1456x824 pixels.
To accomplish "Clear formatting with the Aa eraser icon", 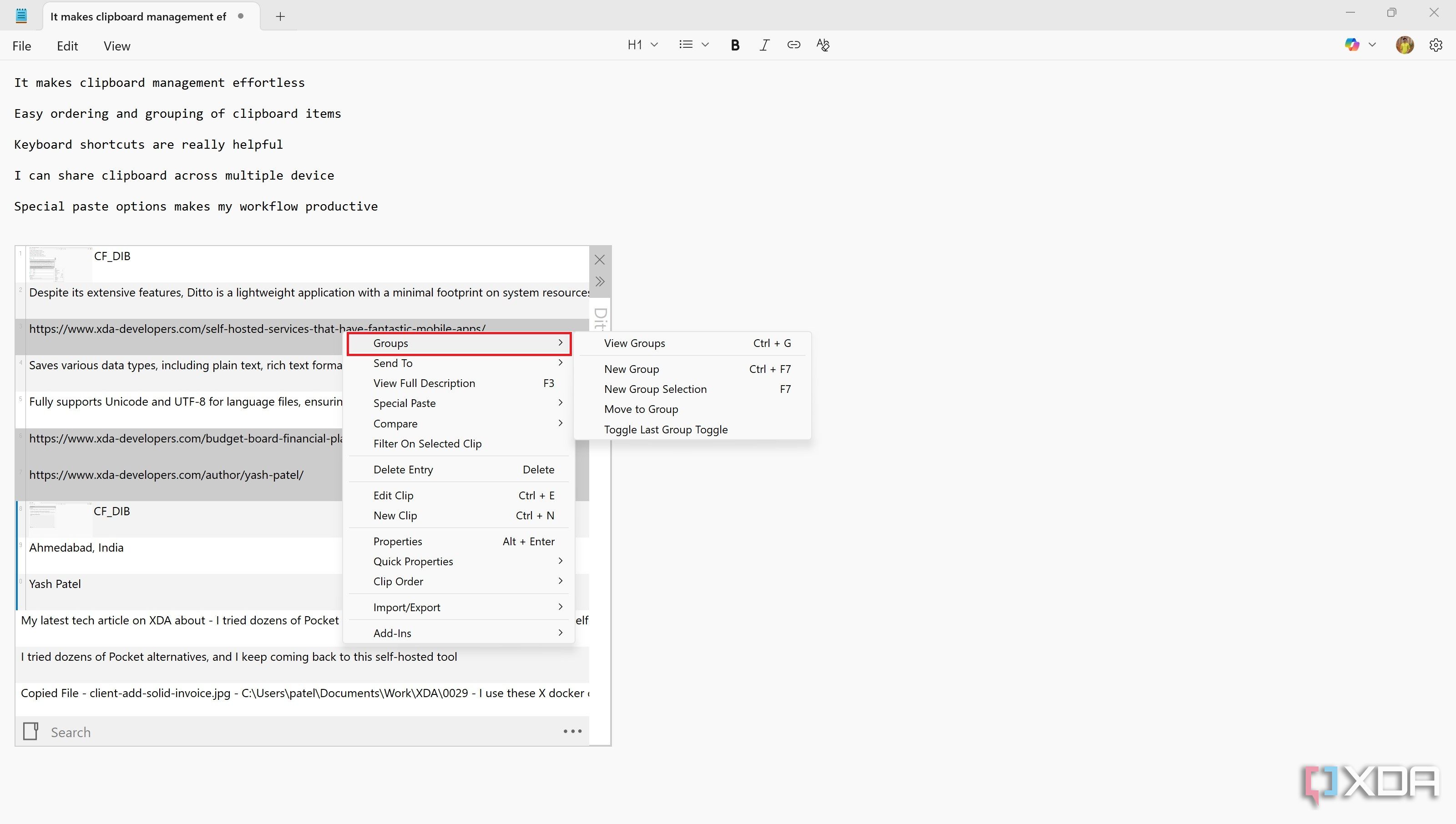I will point(823,45).
